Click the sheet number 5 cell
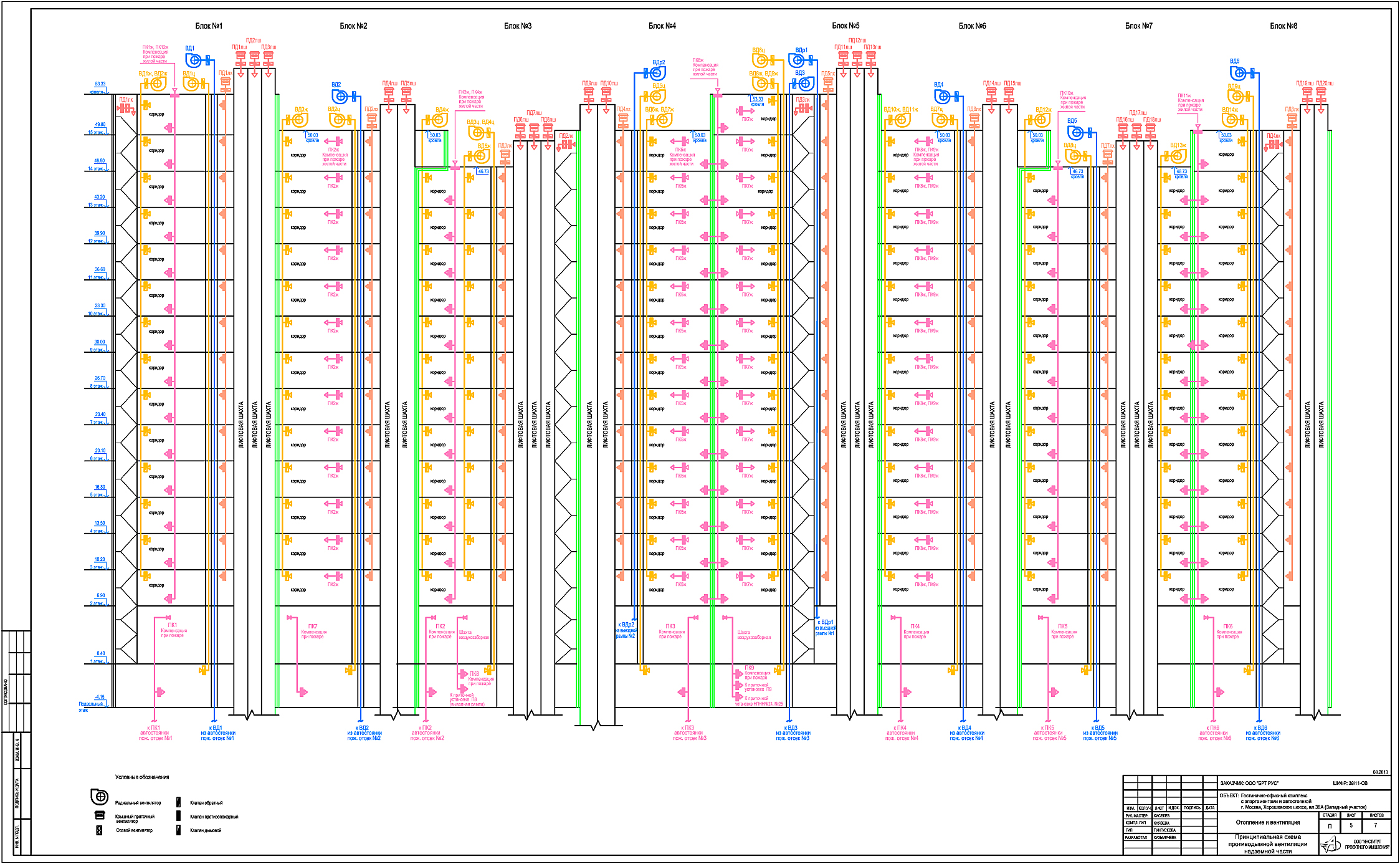The width and height of the screenshot is (1400, 864). click(x=1351, y=825)
